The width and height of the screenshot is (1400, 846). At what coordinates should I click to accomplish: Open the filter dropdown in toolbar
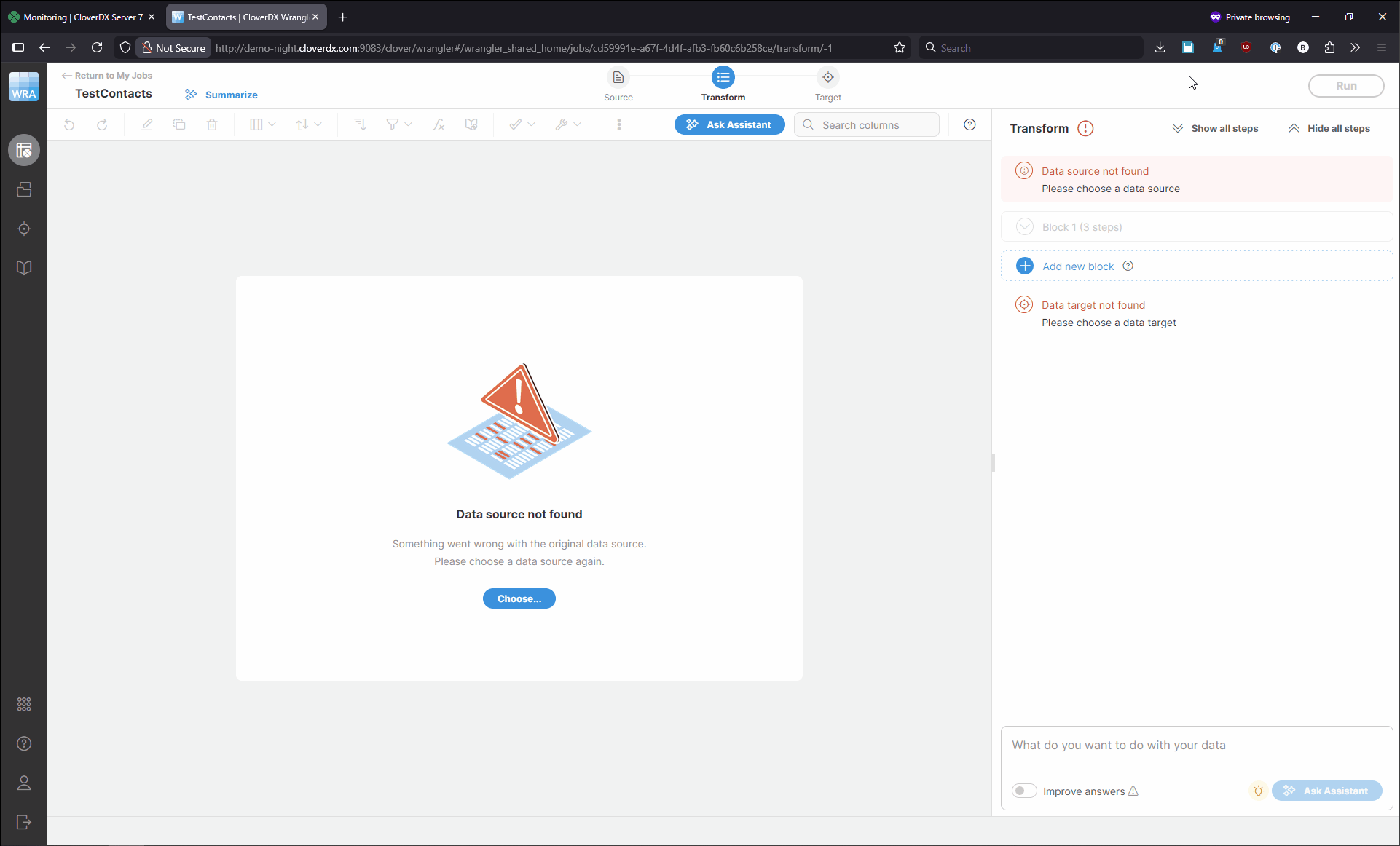(398, 125)
